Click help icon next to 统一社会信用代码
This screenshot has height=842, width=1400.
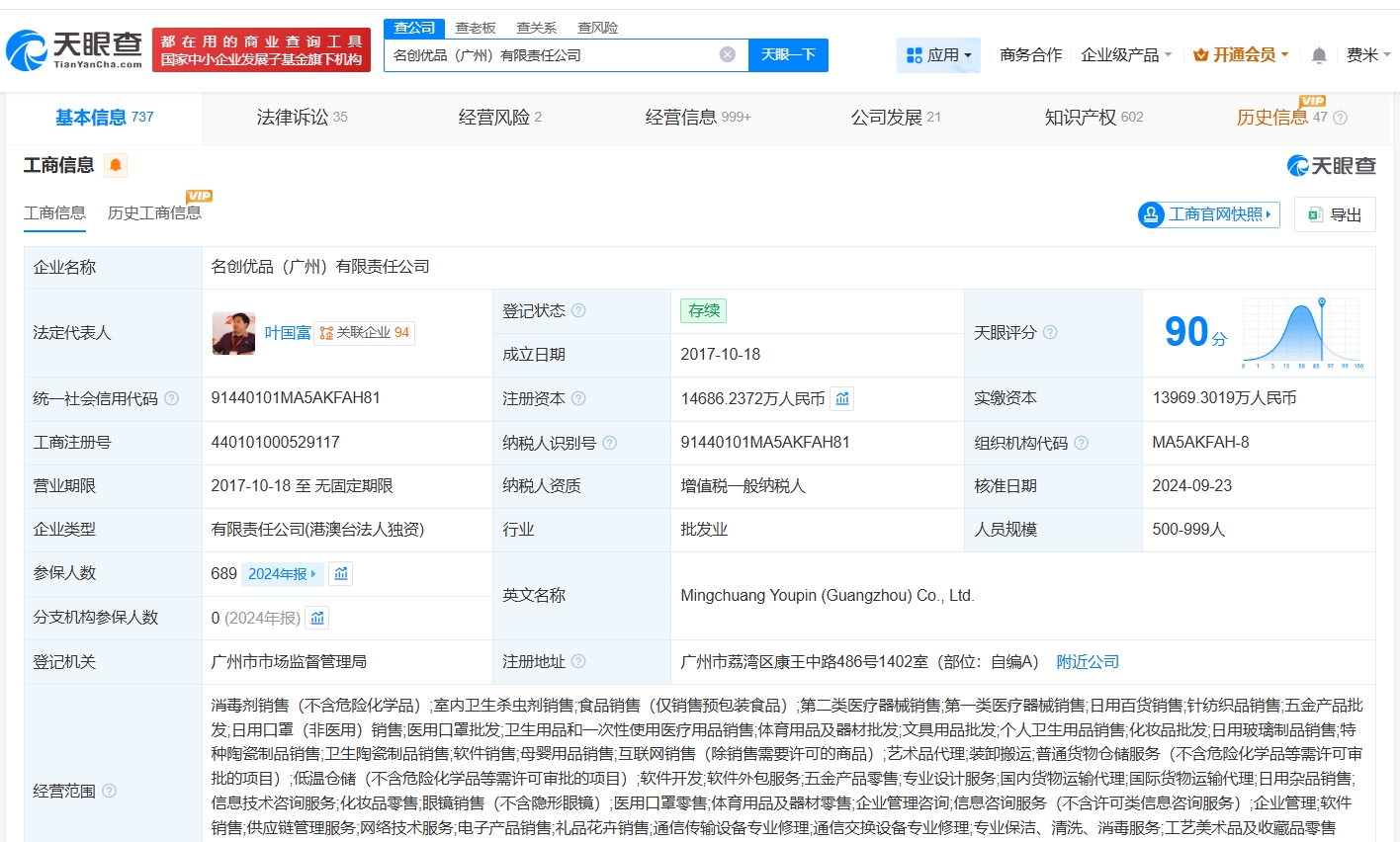pos(171,398)
